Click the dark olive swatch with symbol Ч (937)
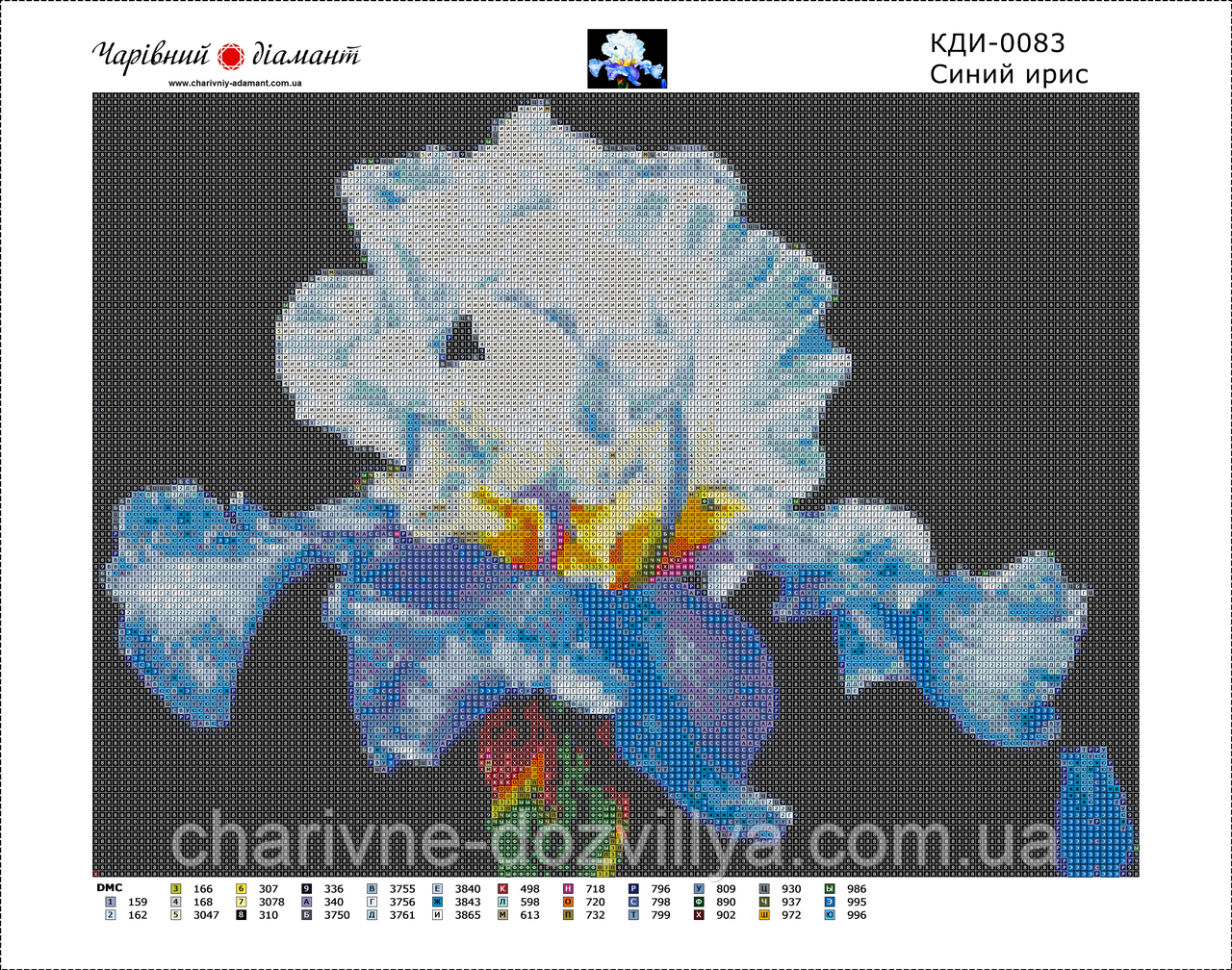The width and height of the screenshot is (1232, 970). pos(765,903)
